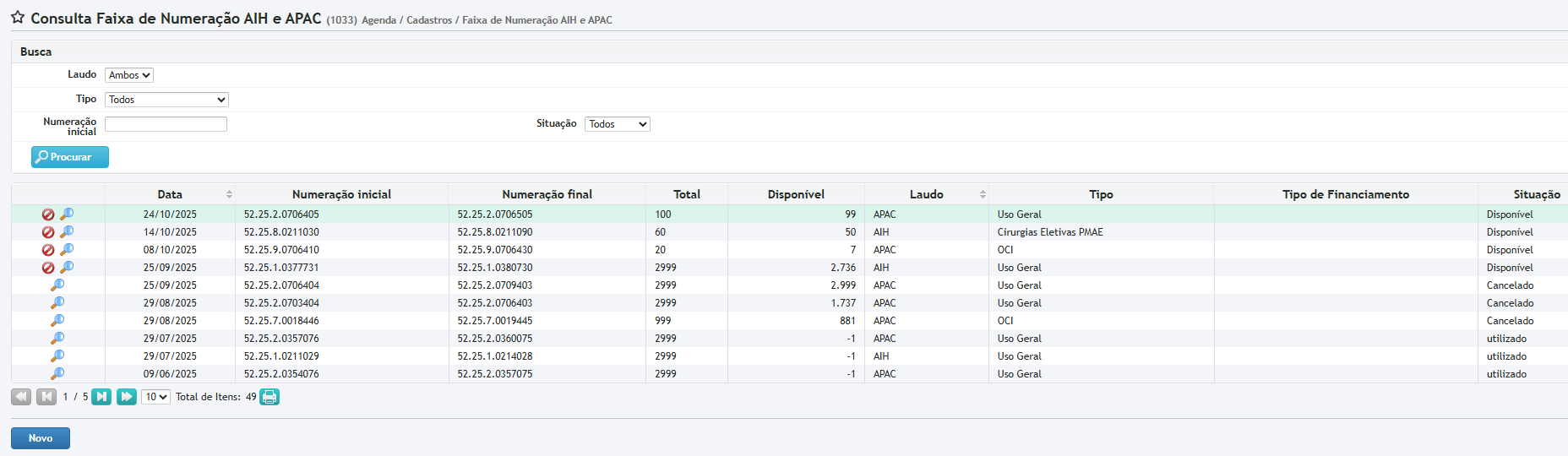View details of range 52.25.1.0377731
This screenshot has height=456, width=1568.
coord(67,267)
